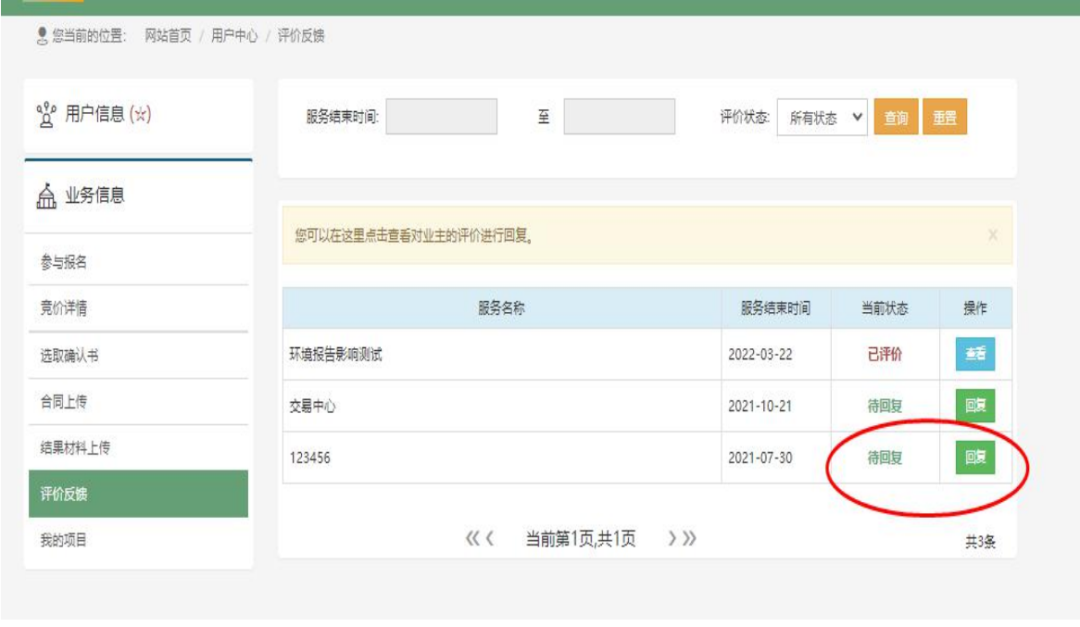The image size is (1080, 627).
Task: Click the 业务信息 panel heading
Action: pyautogui.click(x=95, y=196)
